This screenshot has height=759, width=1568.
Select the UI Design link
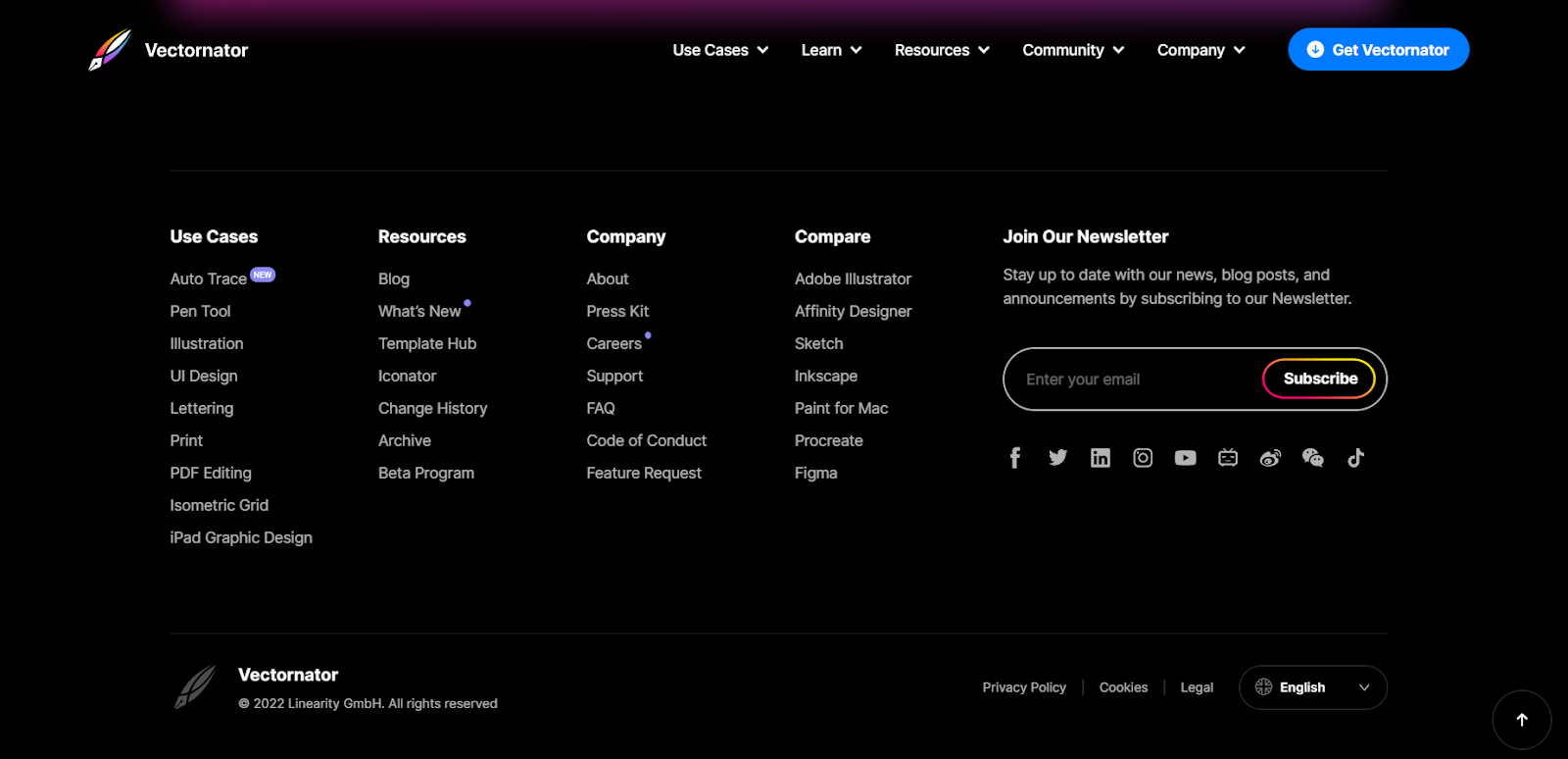pyautogui.click(x=204, y=377)
